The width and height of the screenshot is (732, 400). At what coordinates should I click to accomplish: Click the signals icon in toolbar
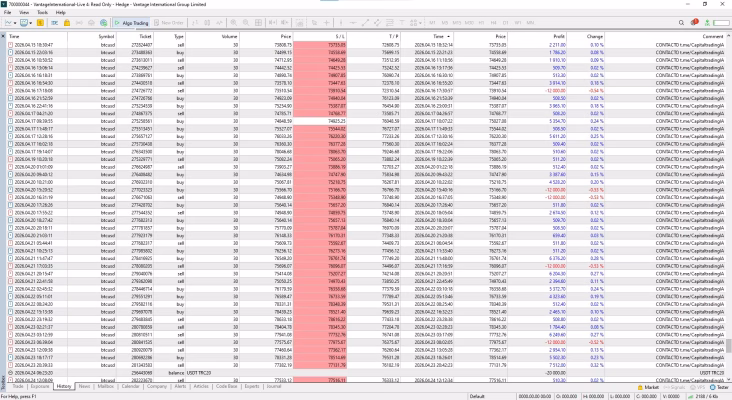pyautogui.click(x=79, y=22)
